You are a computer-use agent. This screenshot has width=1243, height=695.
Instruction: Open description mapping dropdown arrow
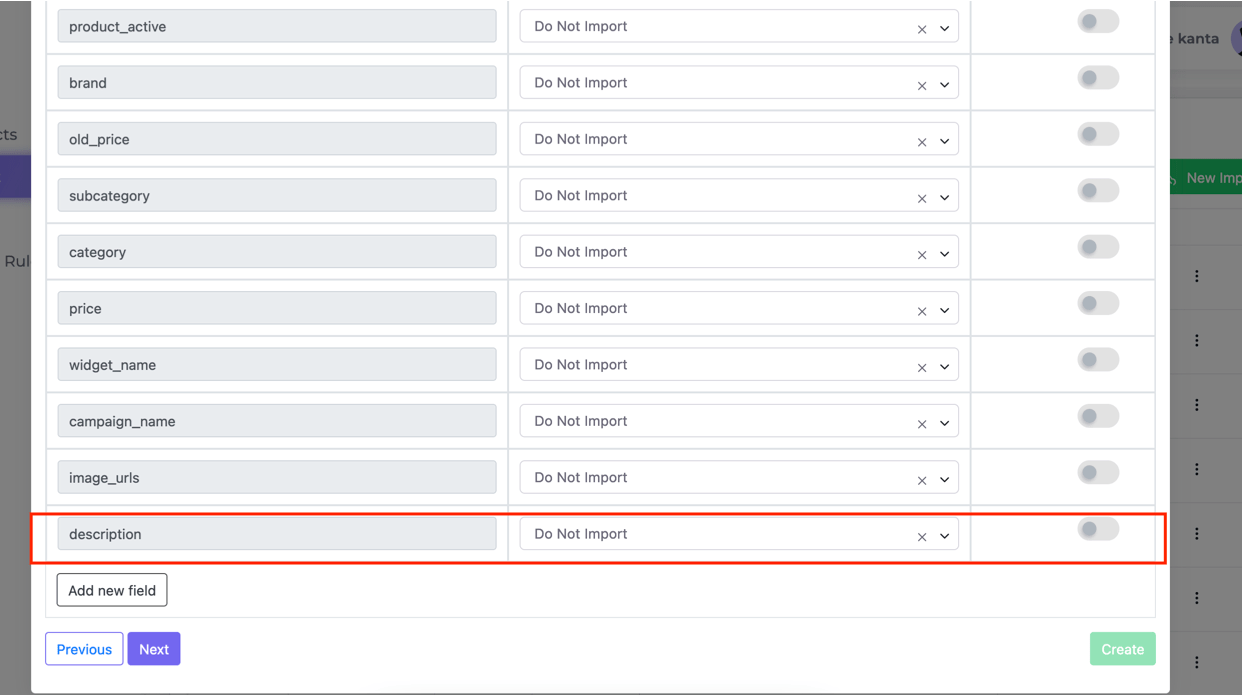(x=944, y=537)
